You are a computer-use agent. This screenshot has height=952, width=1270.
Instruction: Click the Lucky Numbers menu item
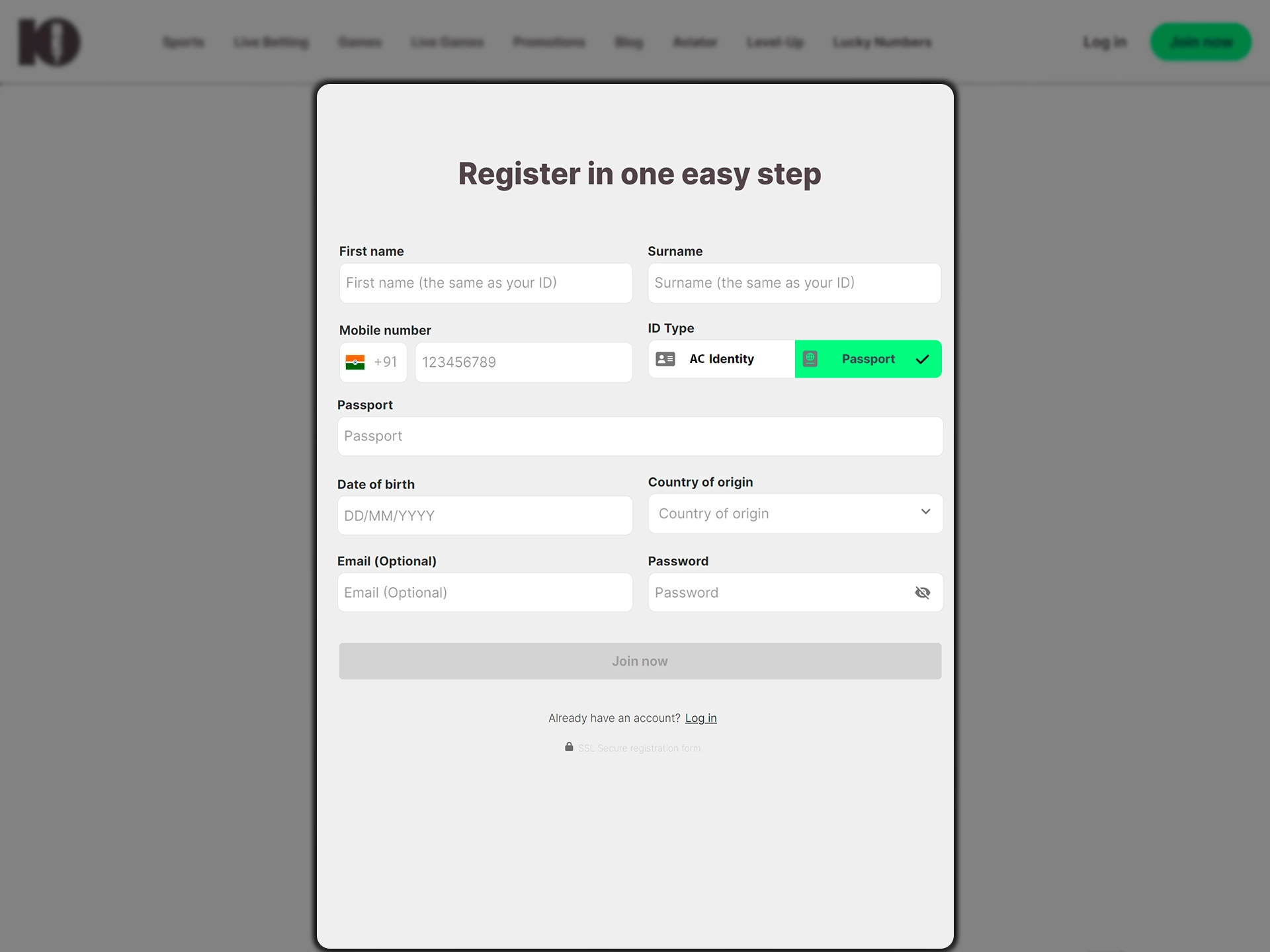pyautogui.click(x=882, y=42)
